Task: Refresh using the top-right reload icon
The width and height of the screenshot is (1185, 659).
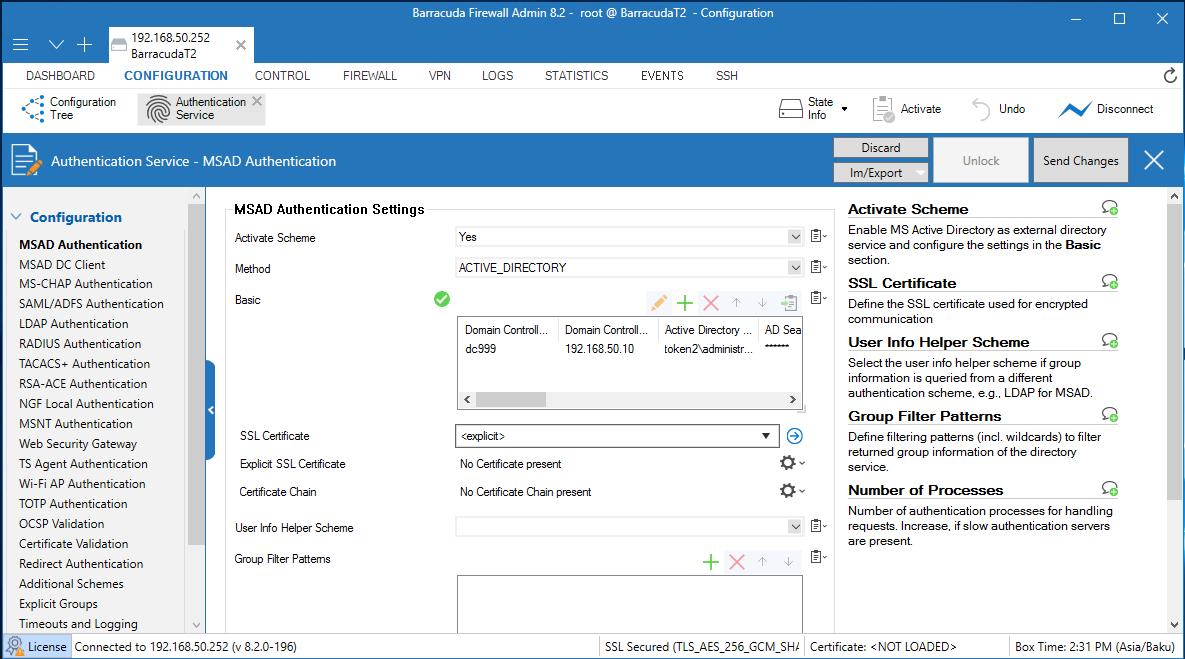Action: pos(1170,76)
